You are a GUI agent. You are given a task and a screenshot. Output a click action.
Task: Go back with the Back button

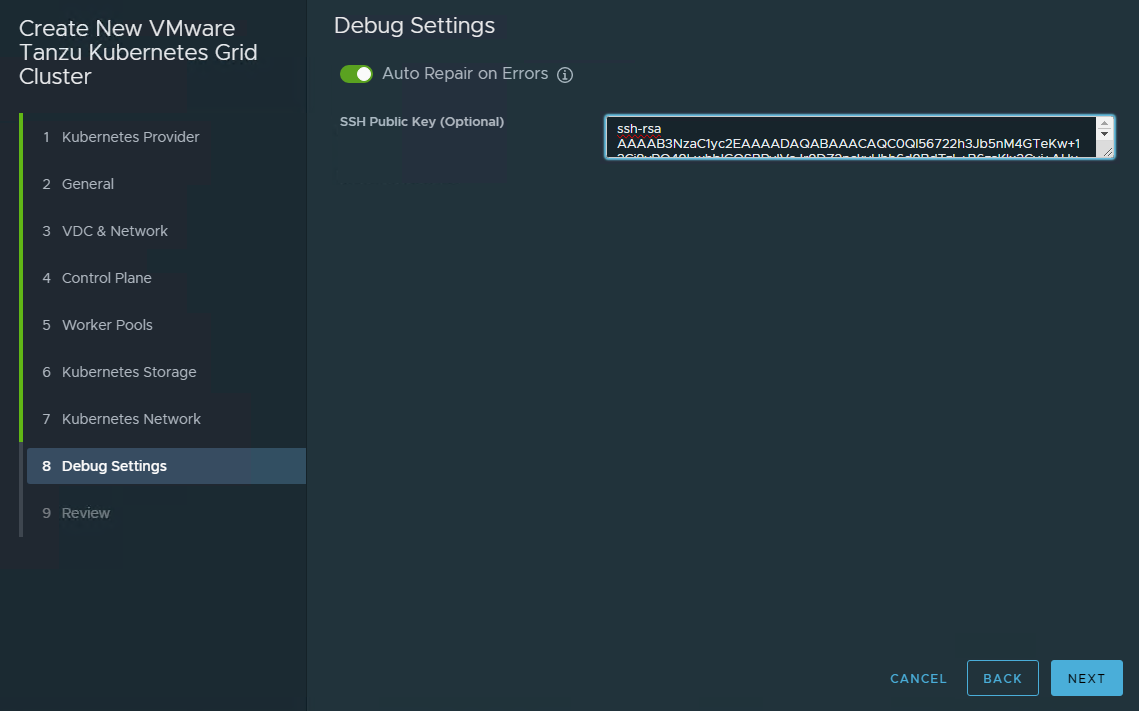(x=1002, y=678)
